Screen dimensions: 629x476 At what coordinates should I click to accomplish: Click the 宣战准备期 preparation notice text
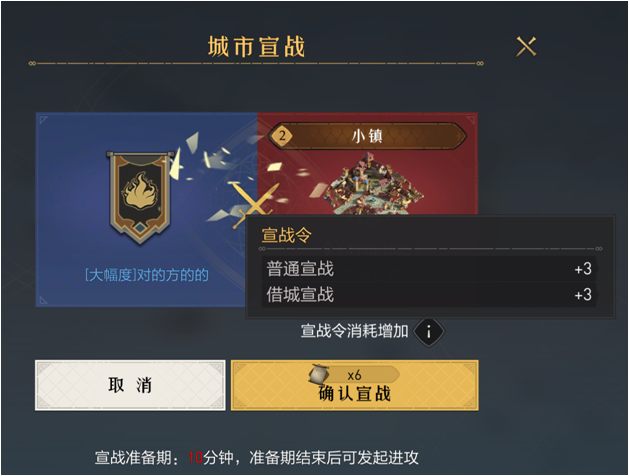coord(257,457)
